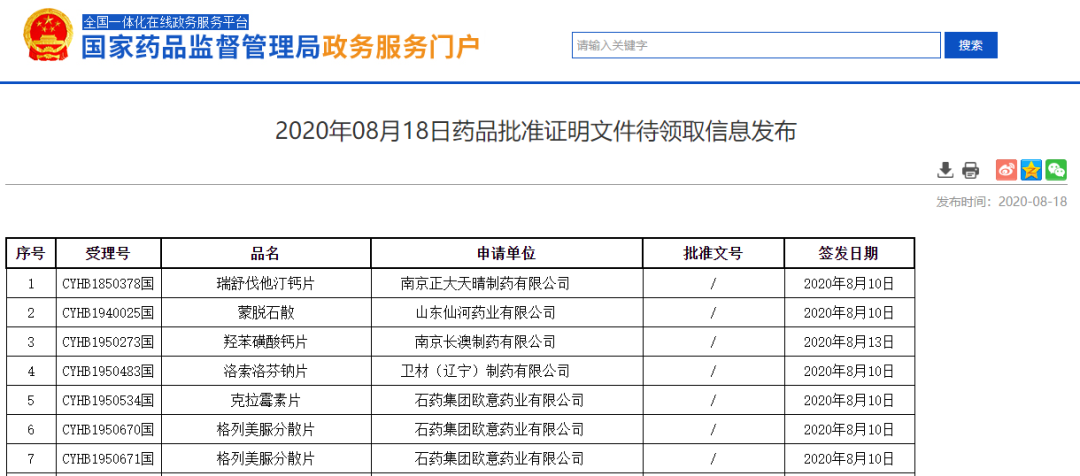Screen dimensions: 1080x476
Task: Select date 2020年8月10日 in row 2
Action: [849, 313]
